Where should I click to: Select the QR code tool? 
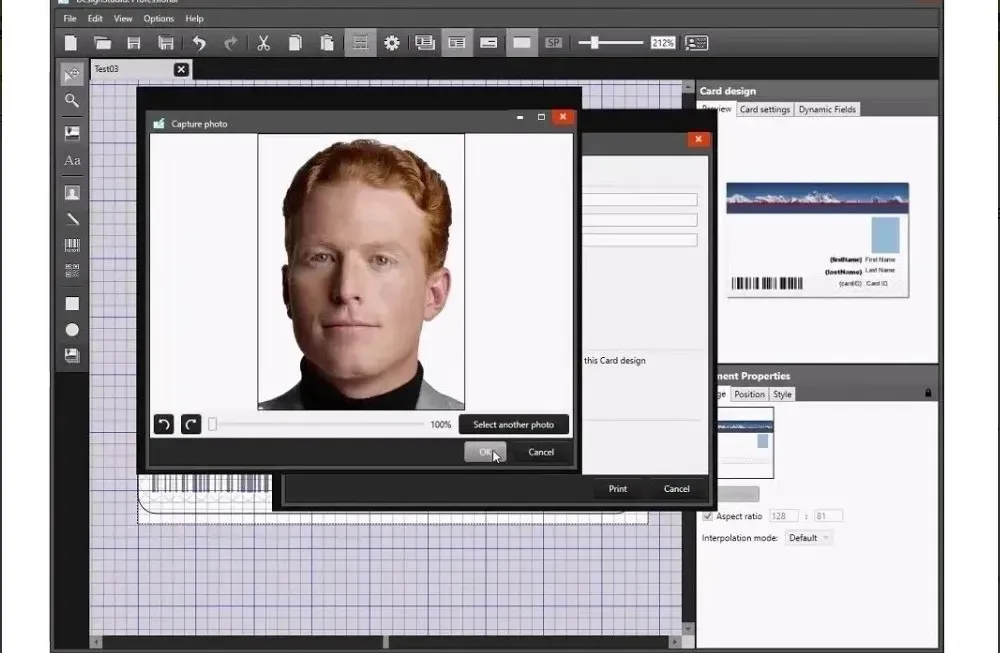tap(72, 270)
